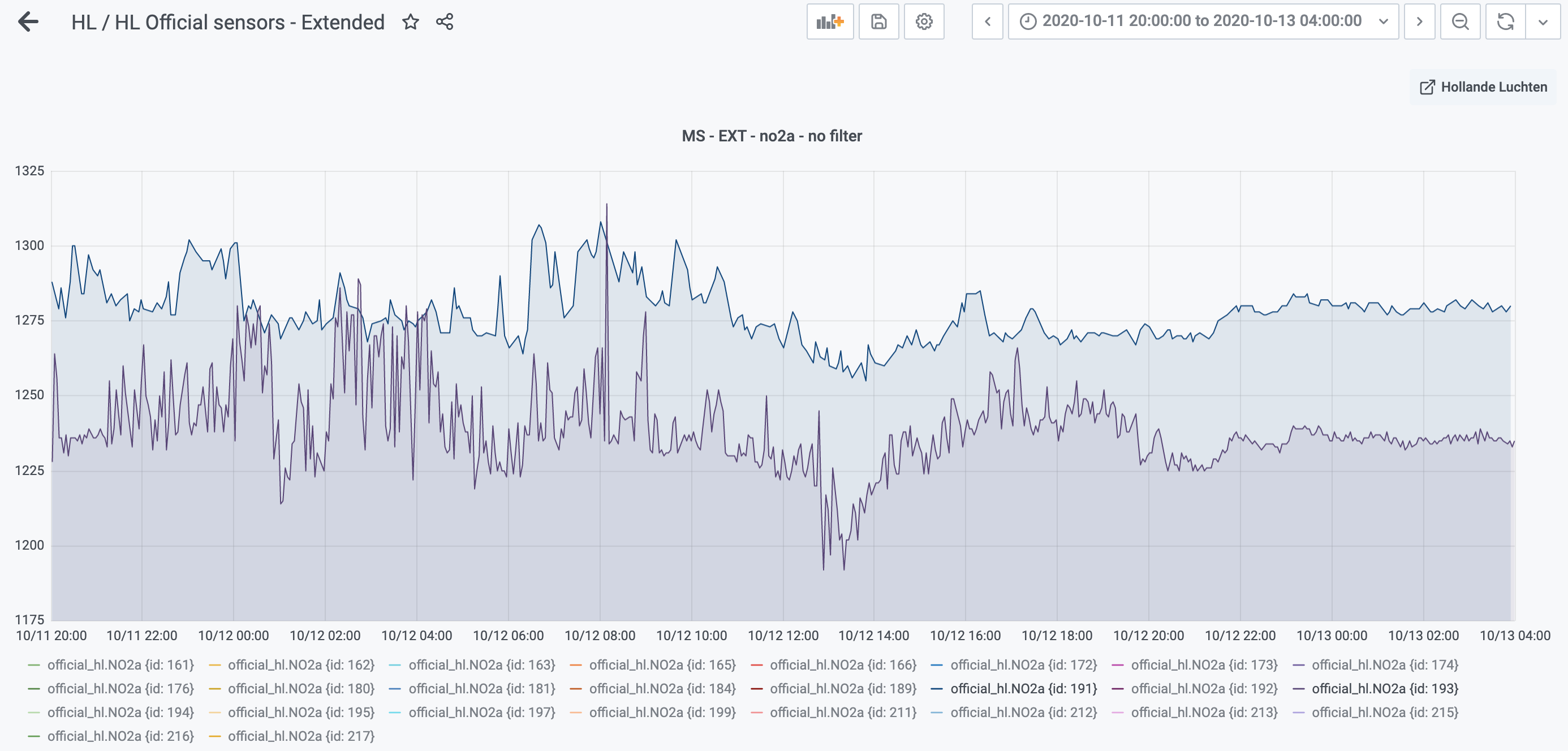Shift time range forward
This screenshot has height=751, width=1568.
(x=1419, y=22)
